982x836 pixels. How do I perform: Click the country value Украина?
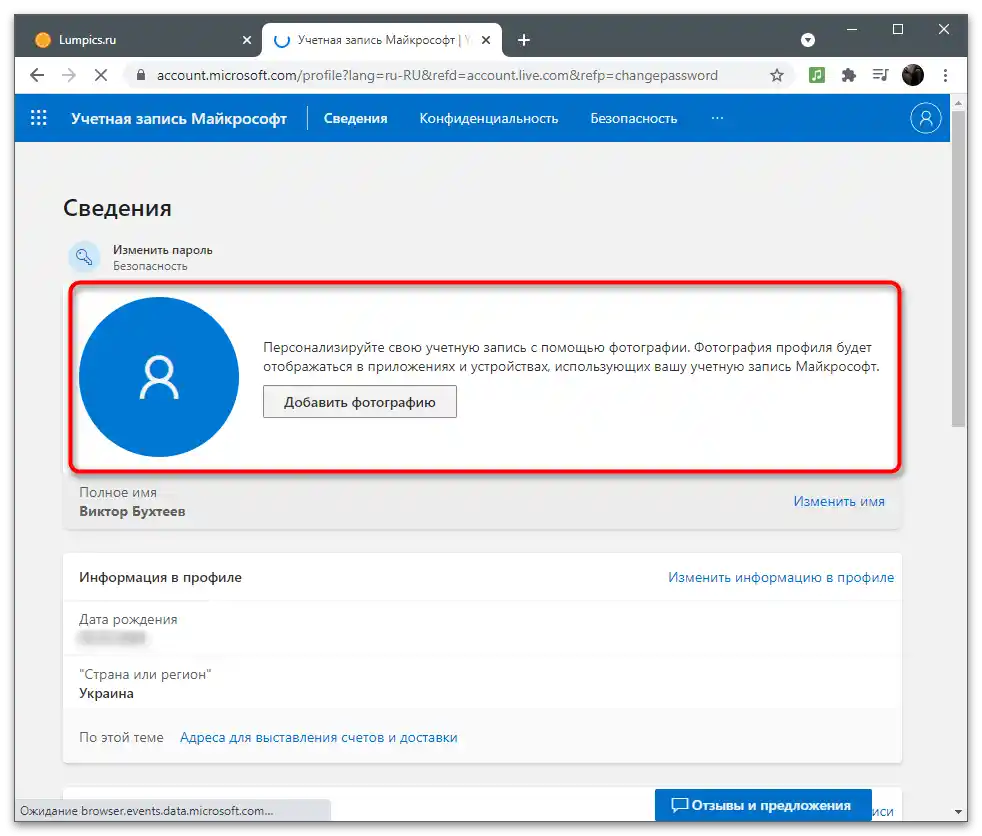point(106,694)
